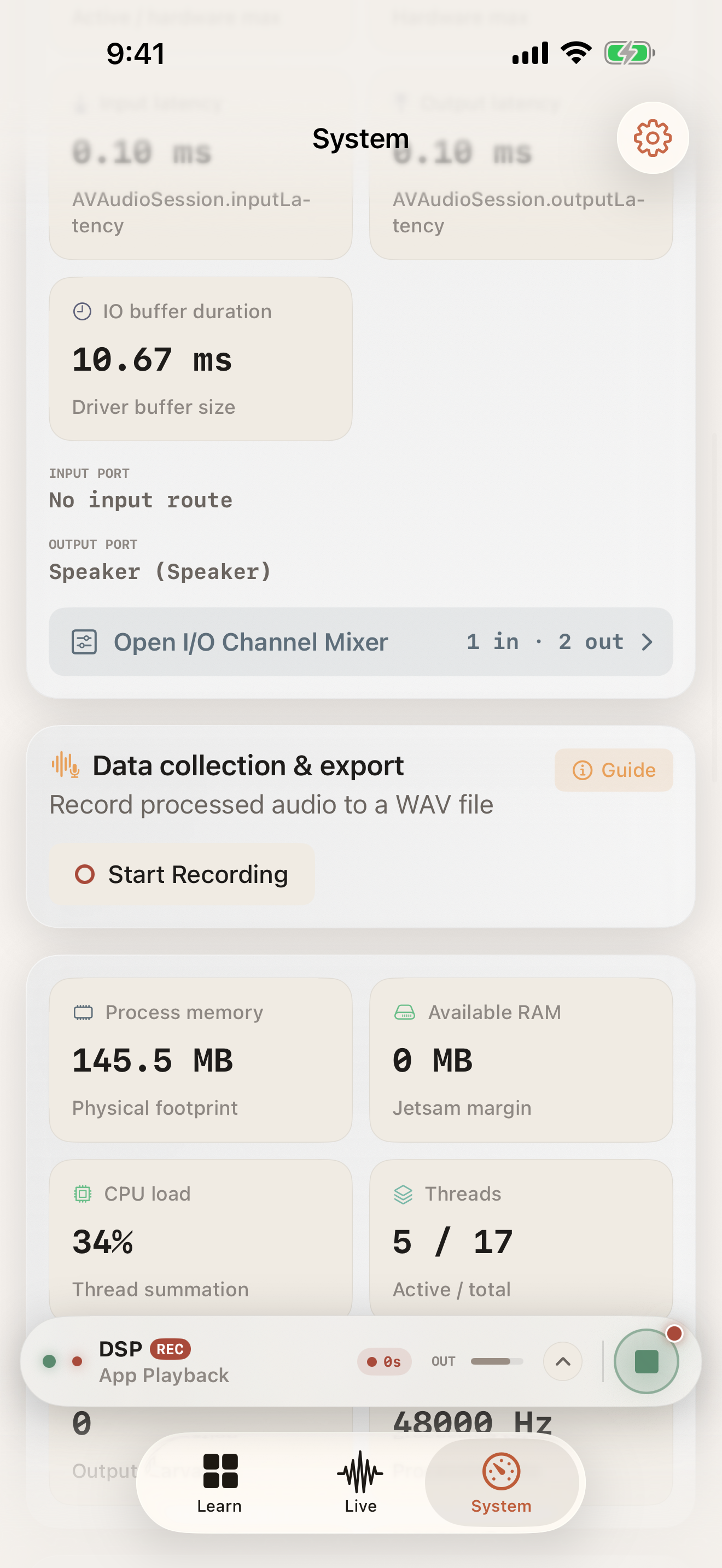The image size is (722, 1568).
Task: Open the I/O Channel Mixer chevron
Action: pyautogui.click(x=647, y=641)
